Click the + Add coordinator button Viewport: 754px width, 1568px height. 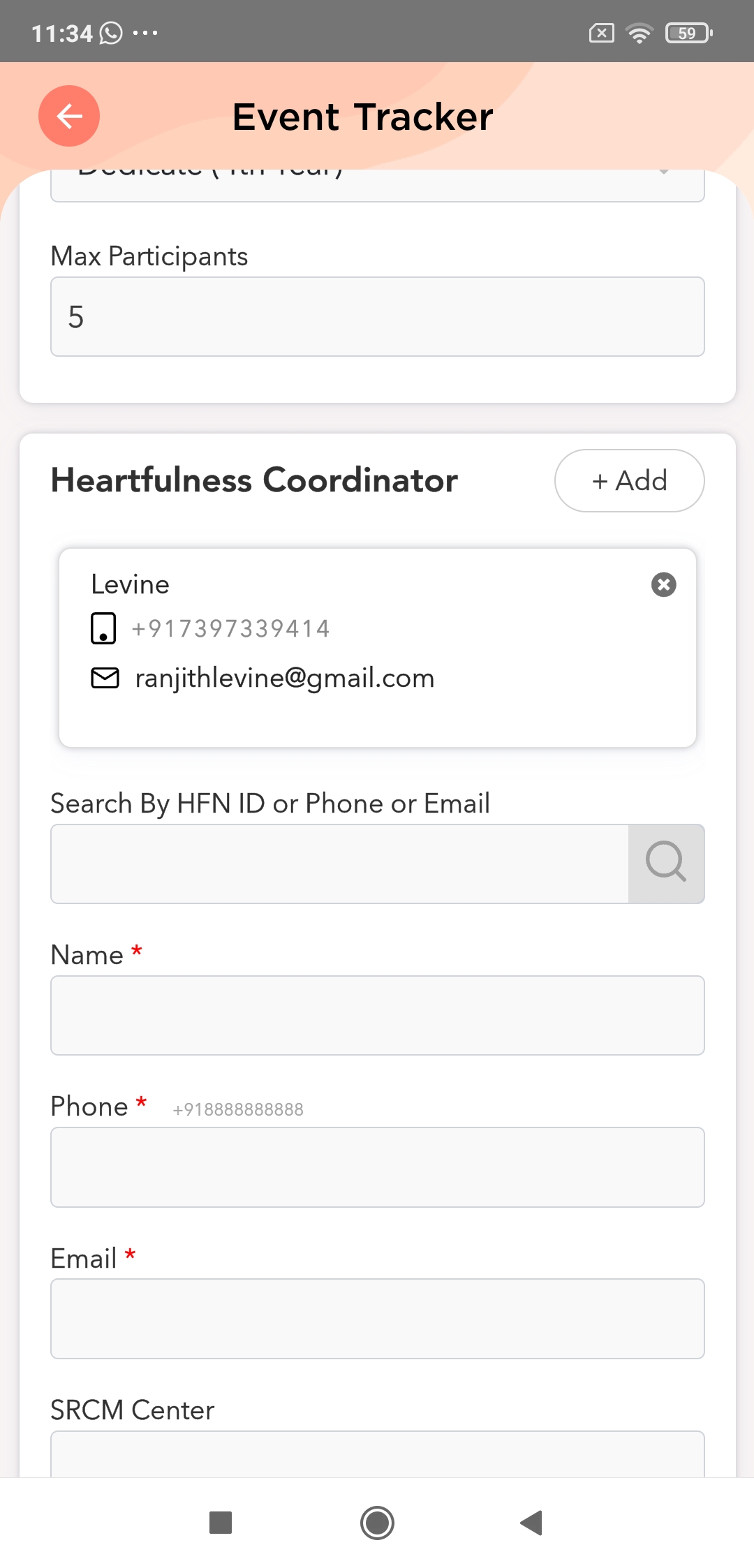[x=629, y=480]
